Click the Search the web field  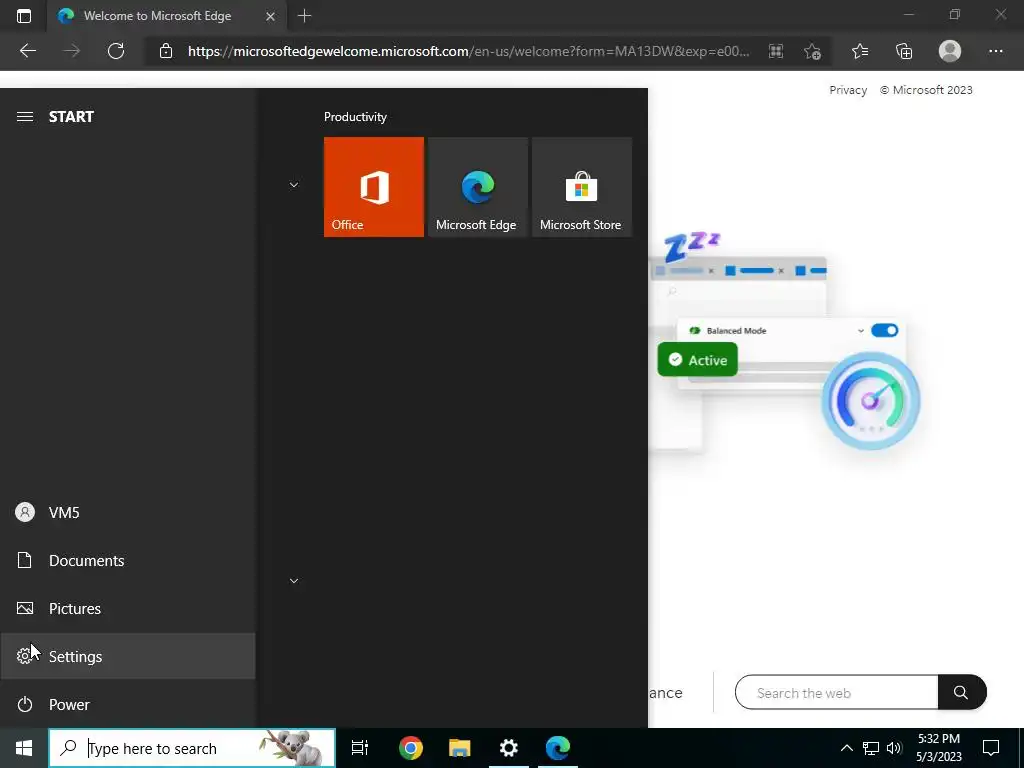[837, 692]
